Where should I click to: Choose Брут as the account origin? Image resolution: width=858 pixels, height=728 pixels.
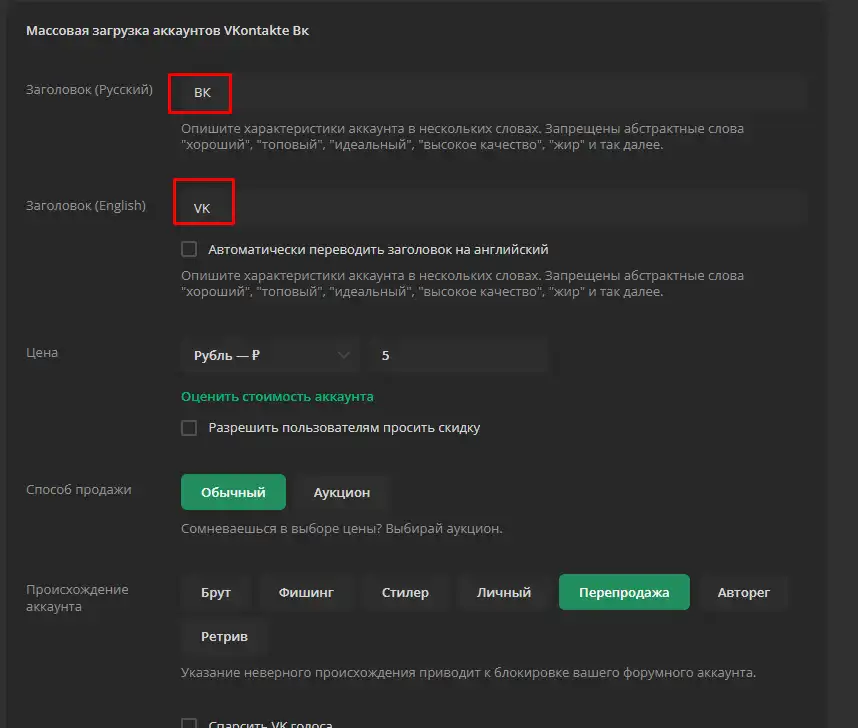click(x=216, y=592)
